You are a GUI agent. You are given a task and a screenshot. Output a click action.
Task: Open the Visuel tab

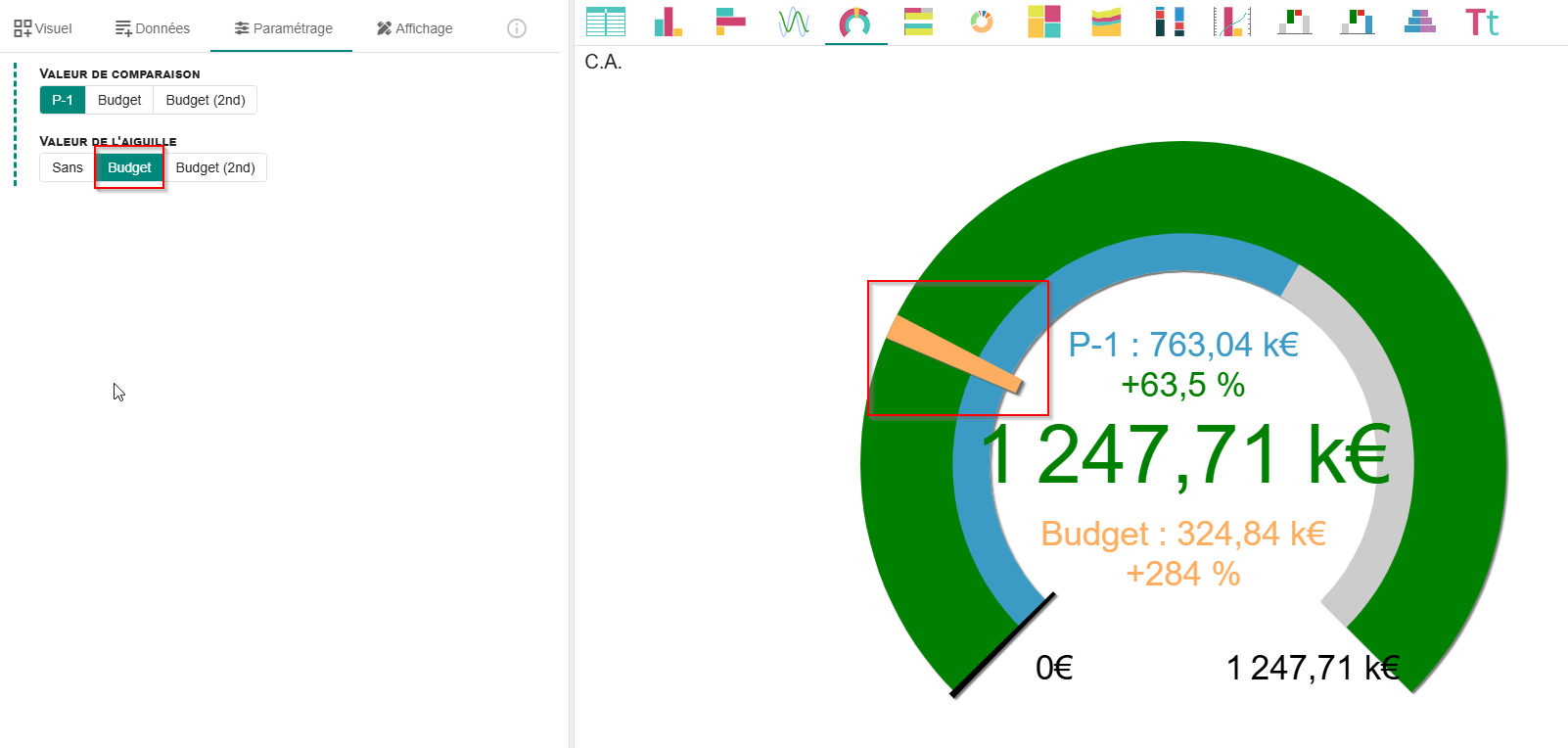pos(43,28)
